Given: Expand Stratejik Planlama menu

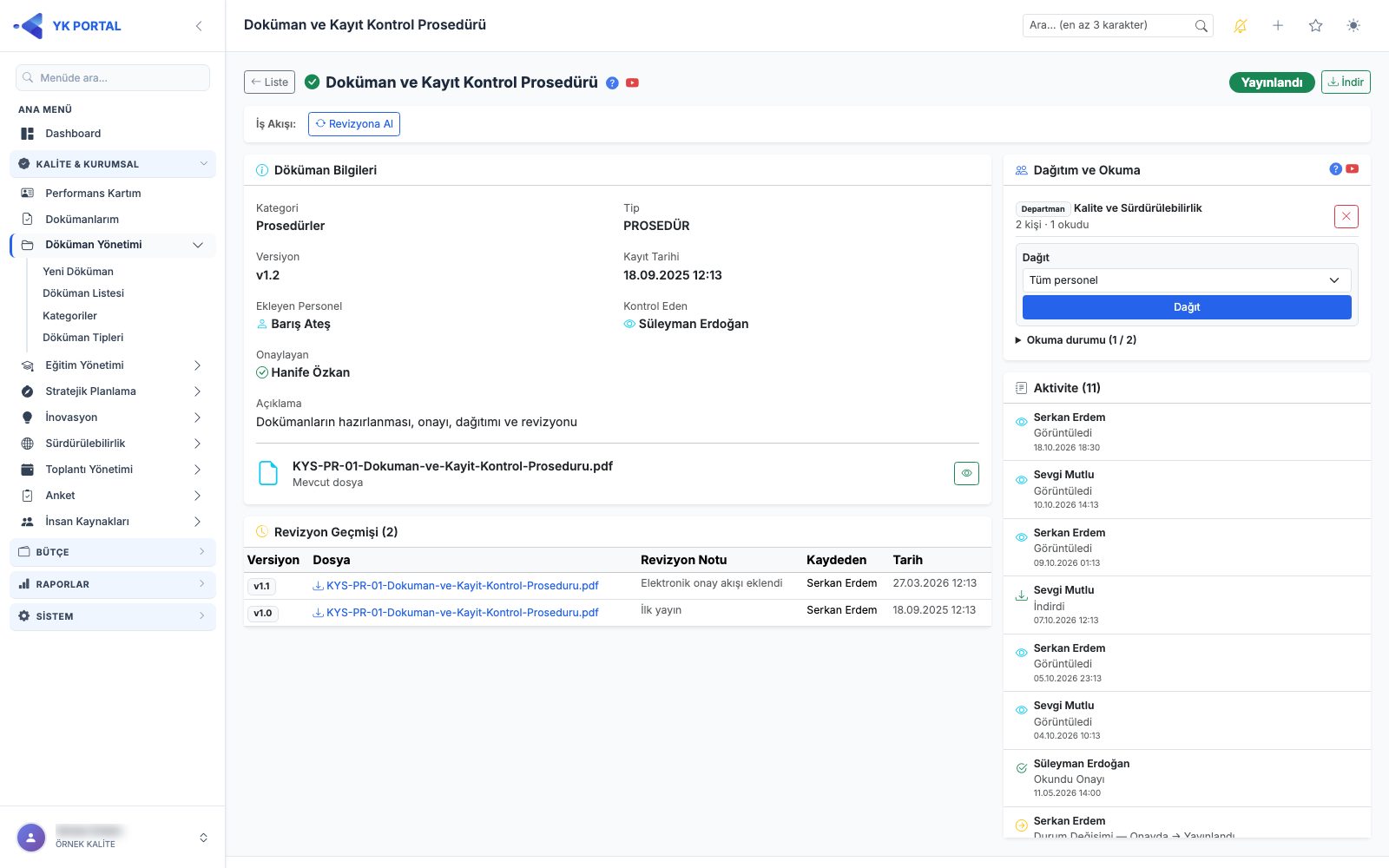Looking at the screenshot, I should tap(113, 391).
